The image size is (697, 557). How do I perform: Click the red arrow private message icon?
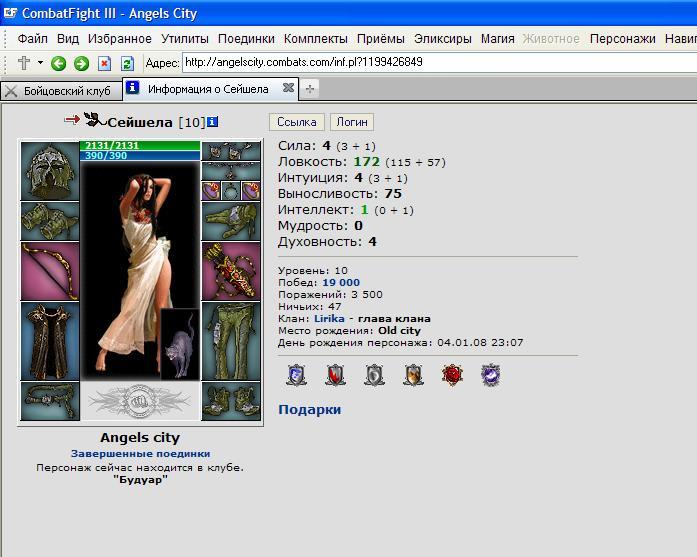72,119
